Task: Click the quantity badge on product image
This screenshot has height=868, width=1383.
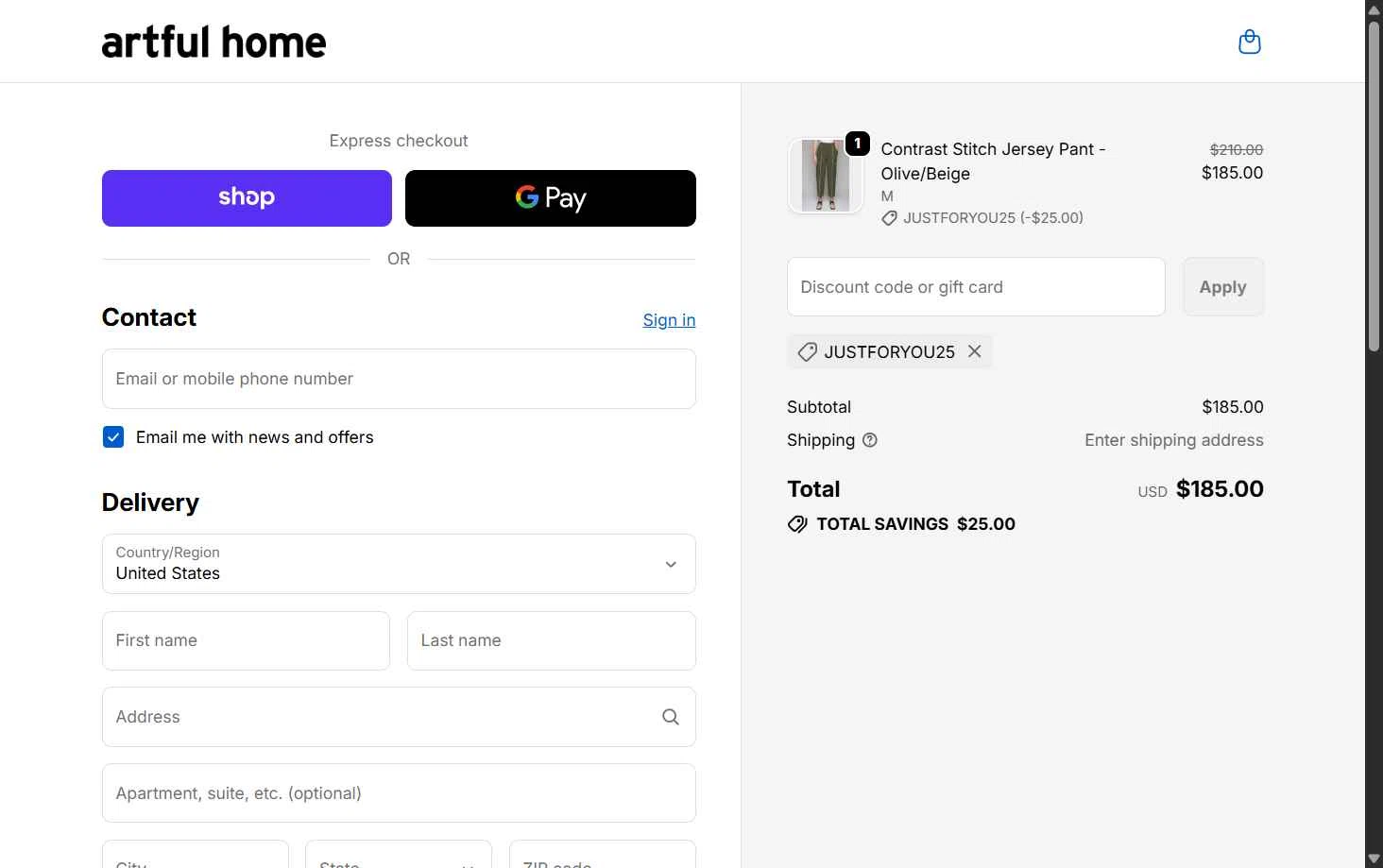Action: point(858,144)
